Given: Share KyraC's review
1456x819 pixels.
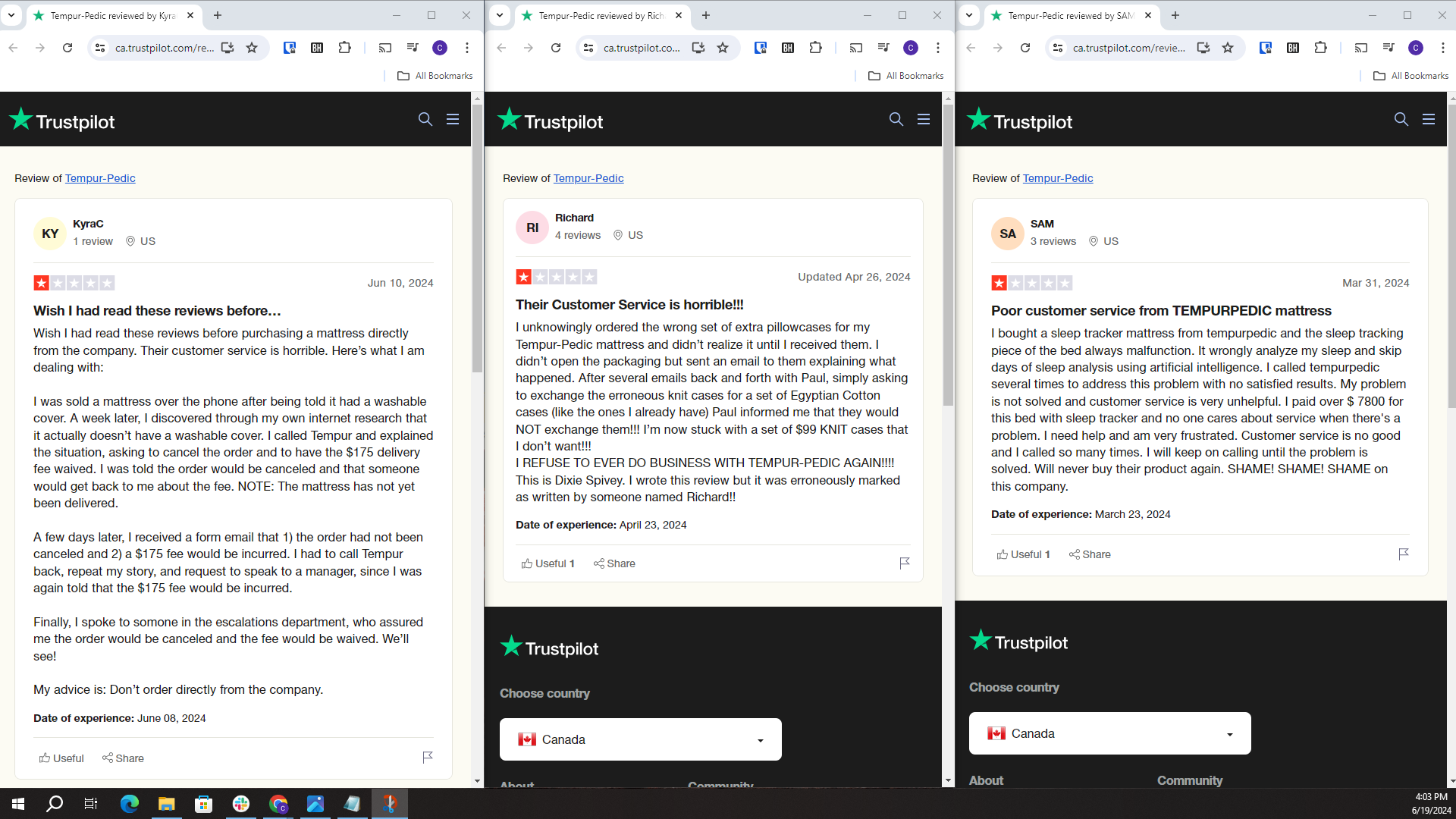Looking at the screenshot, I should [x=123, y=758].
